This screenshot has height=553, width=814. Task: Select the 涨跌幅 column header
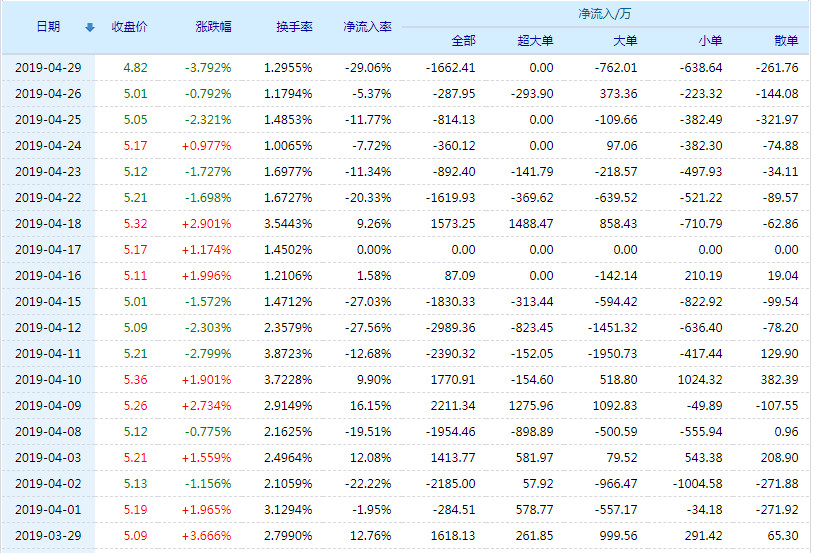(x=213, y=27)
